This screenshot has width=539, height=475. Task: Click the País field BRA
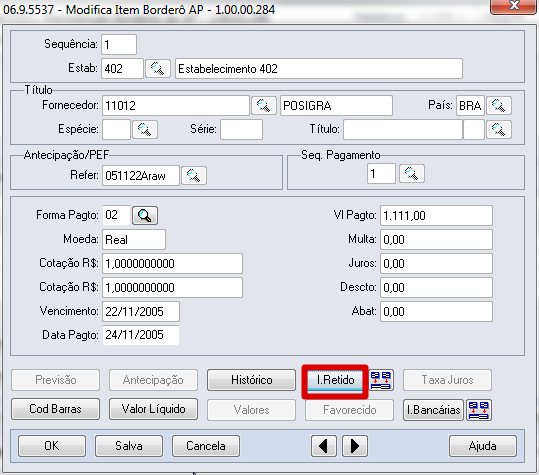(x=470, y=105)
